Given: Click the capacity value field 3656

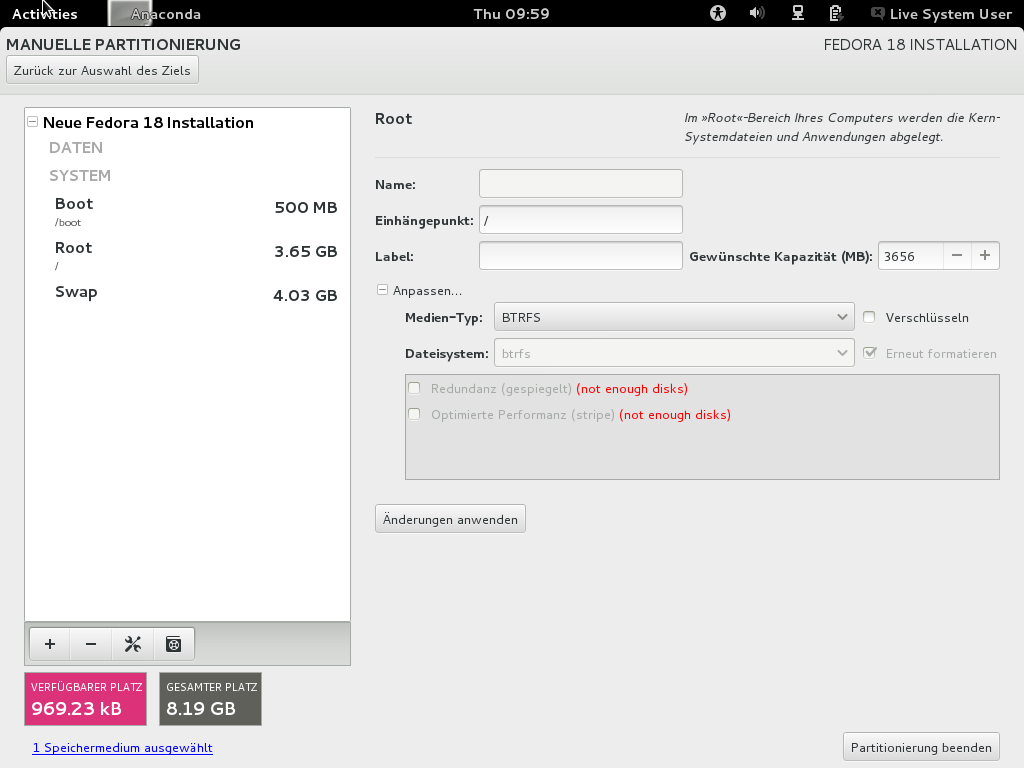Looking at the screenshot, I should pyautogui.click(x=910, y=256).
